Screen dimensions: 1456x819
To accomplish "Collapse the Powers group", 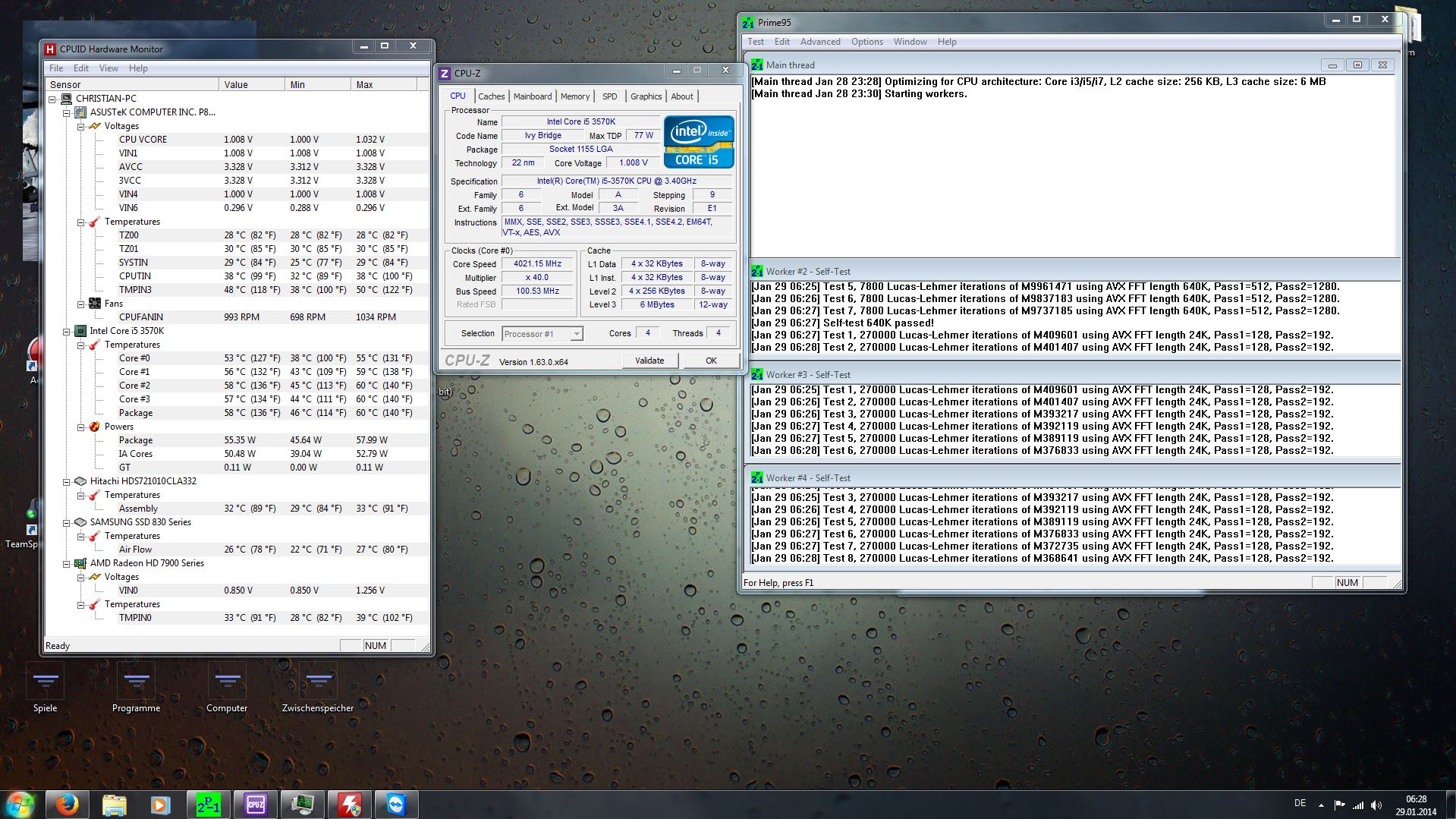I will point(81,427).
